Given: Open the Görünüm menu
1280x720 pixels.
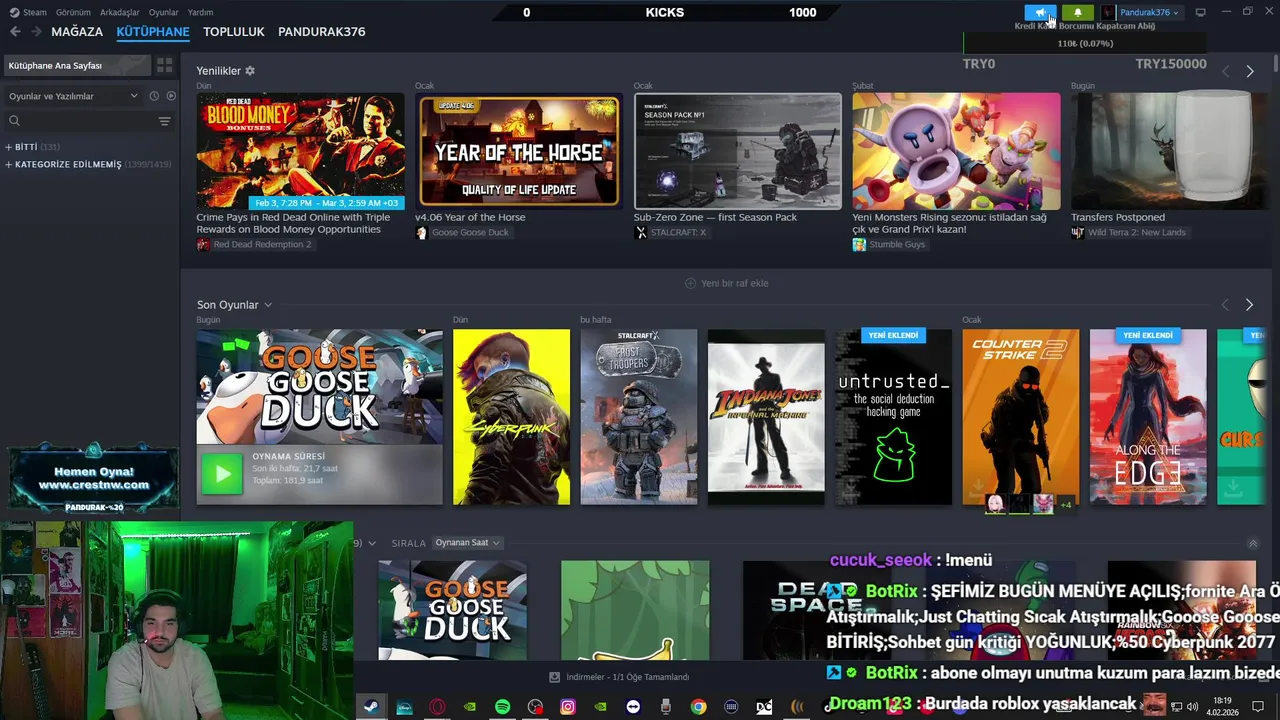Looking at the screenshot, I should (73, 12).
